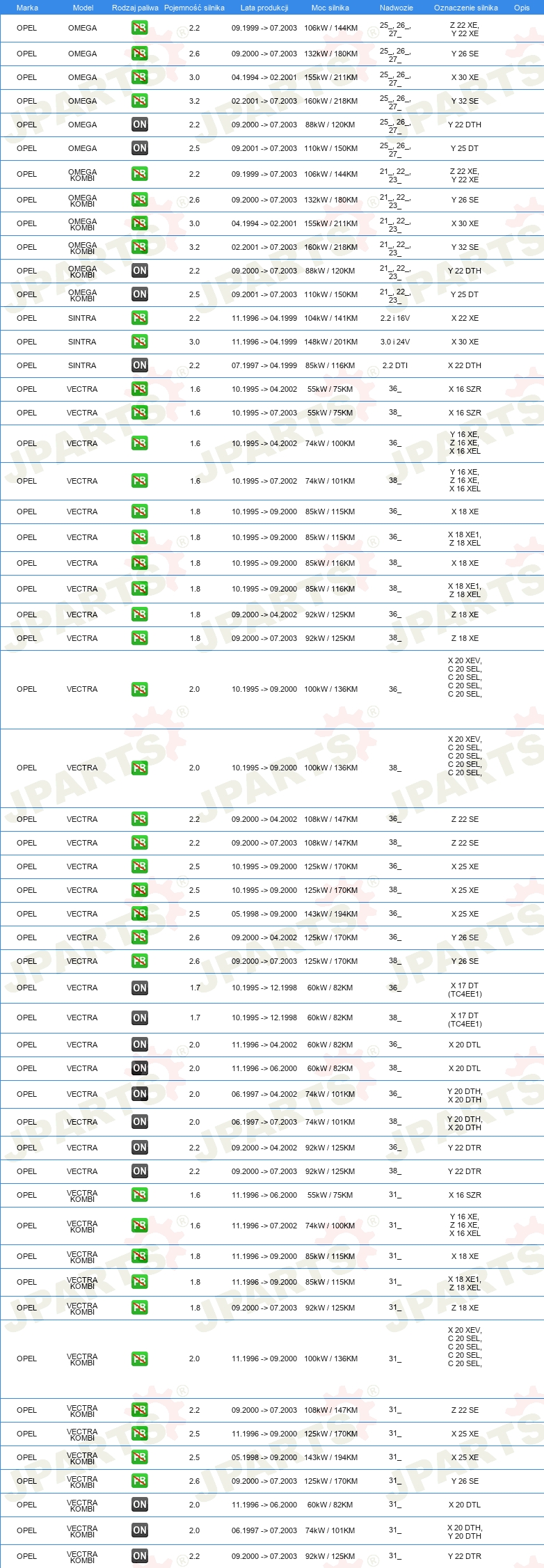Screen dimensions: 544x1568
Task: Click petrol icon in Vectra Kombi 2.0 100kW row
Action: pos(140,1359)
